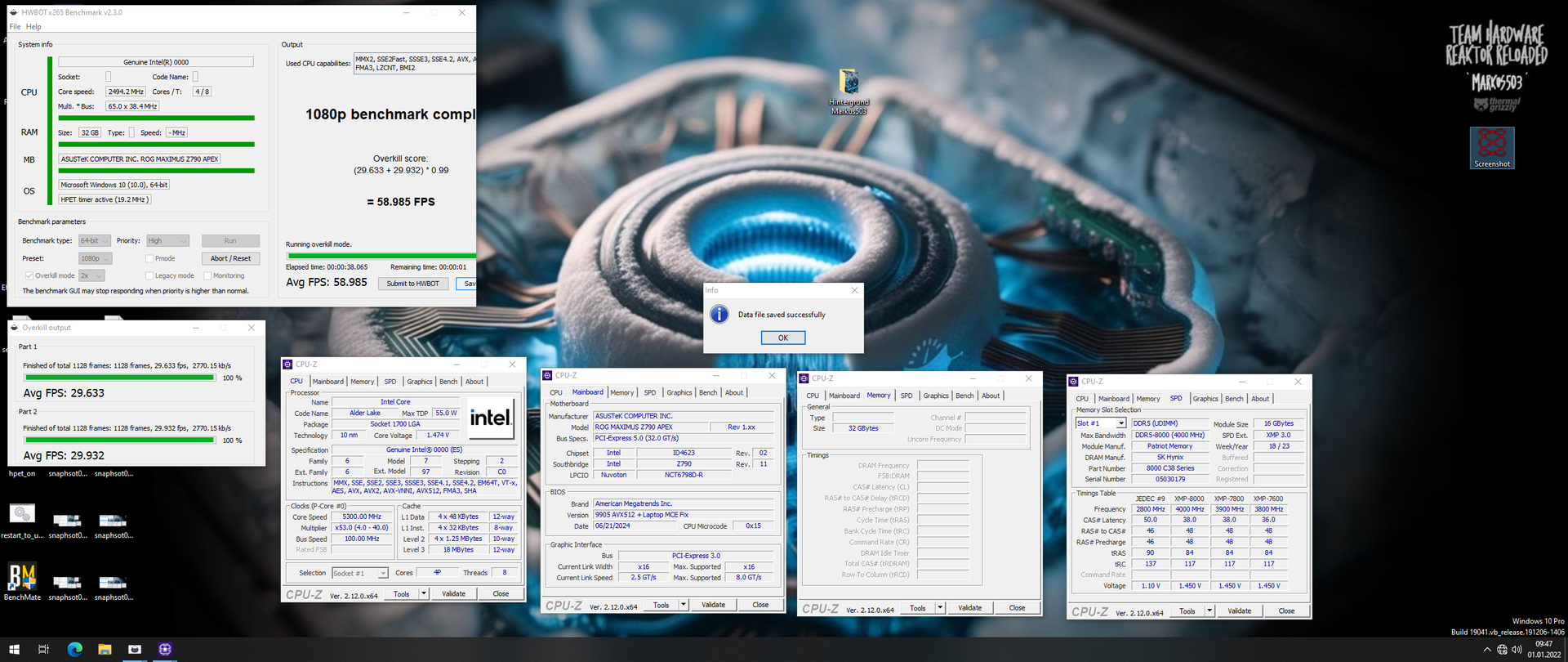Open Task View on the taskbar
The width and height of the screenshot is (1568, 662).
click(x=43, y=650)
